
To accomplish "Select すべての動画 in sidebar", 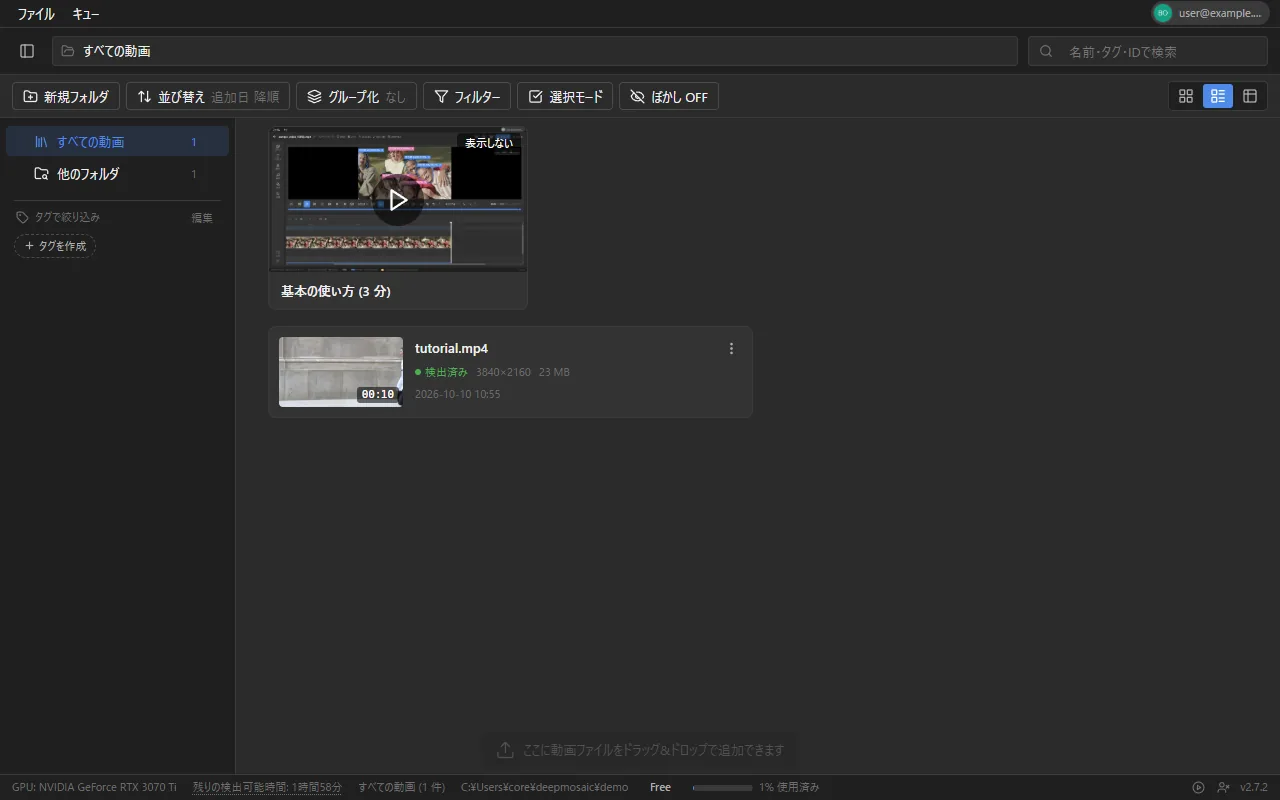I will pos(117,142).
